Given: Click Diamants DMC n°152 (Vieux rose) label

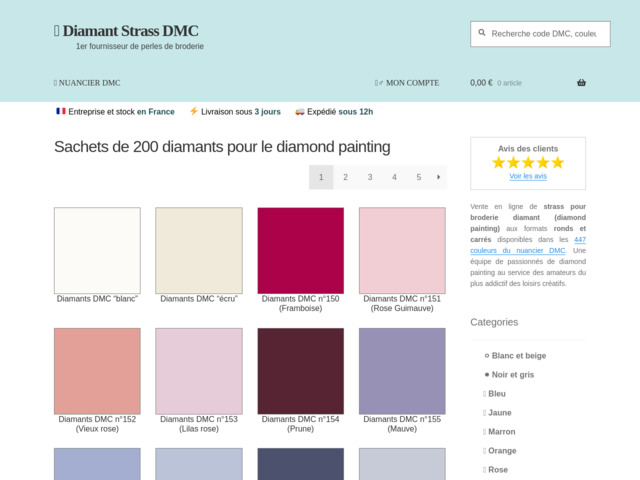Looking at the screenshot, I should pyautogui.click(x=97, y=424).
